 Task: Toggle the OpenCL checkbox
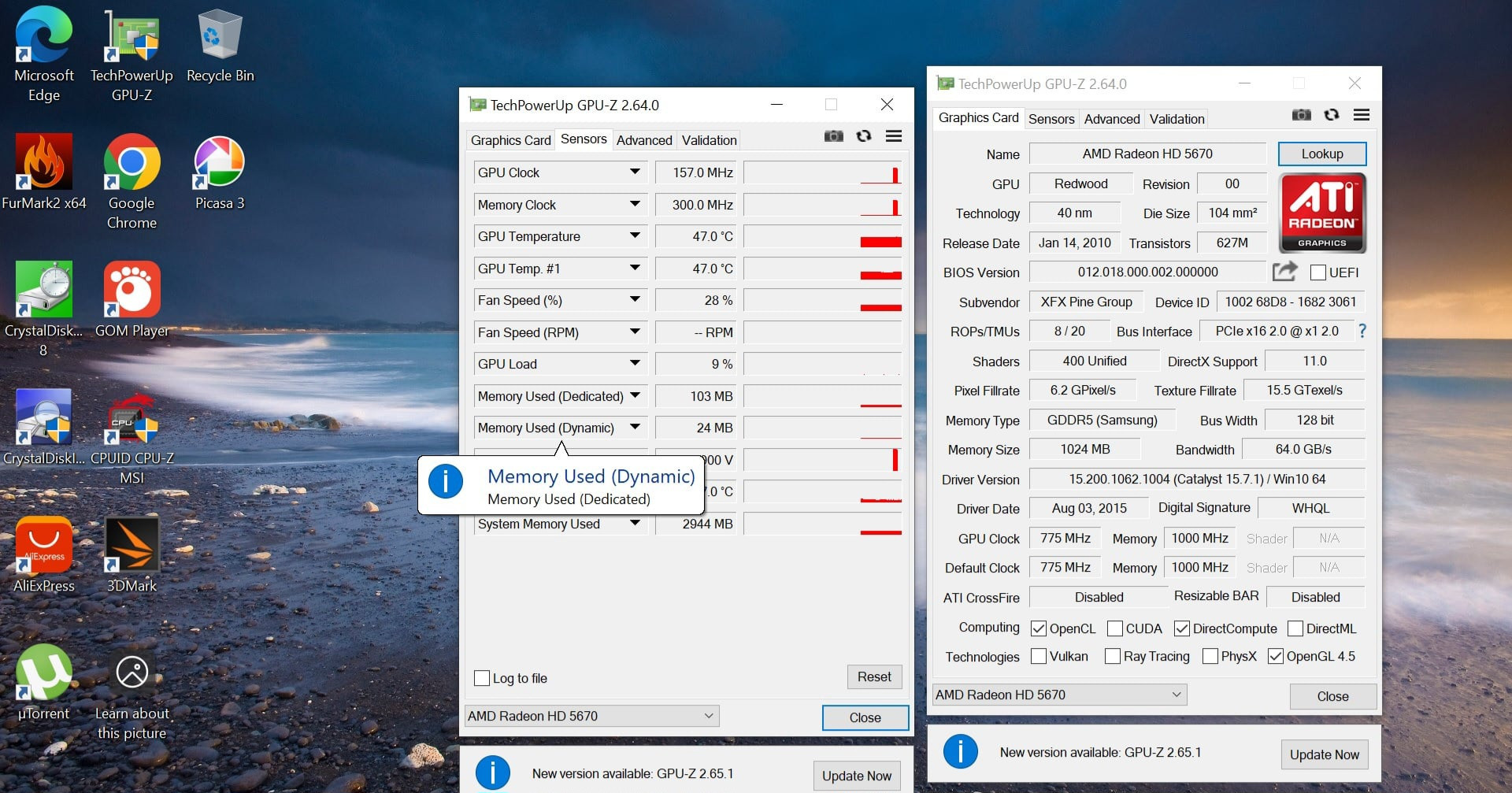click(x=1039, y=628)
